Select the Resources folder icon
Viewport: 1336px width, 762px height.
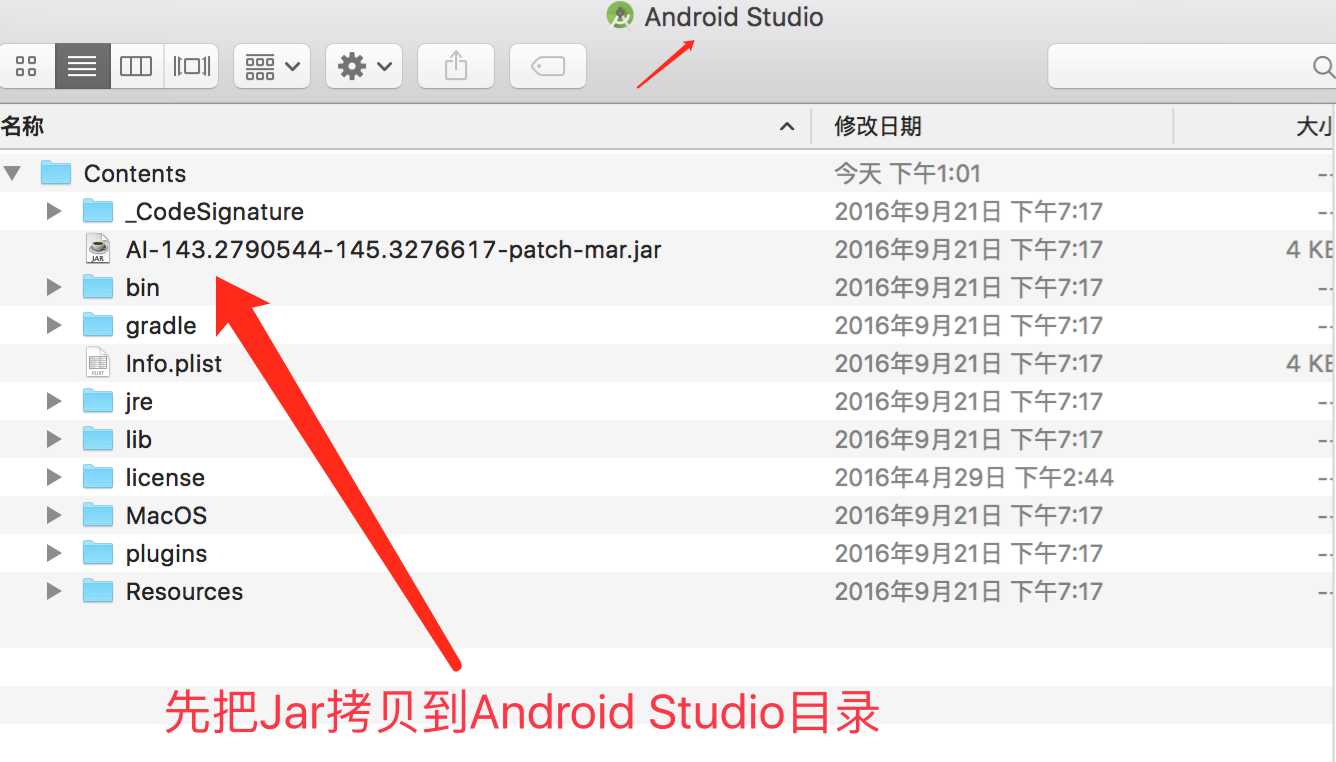[x=98, y=591]
